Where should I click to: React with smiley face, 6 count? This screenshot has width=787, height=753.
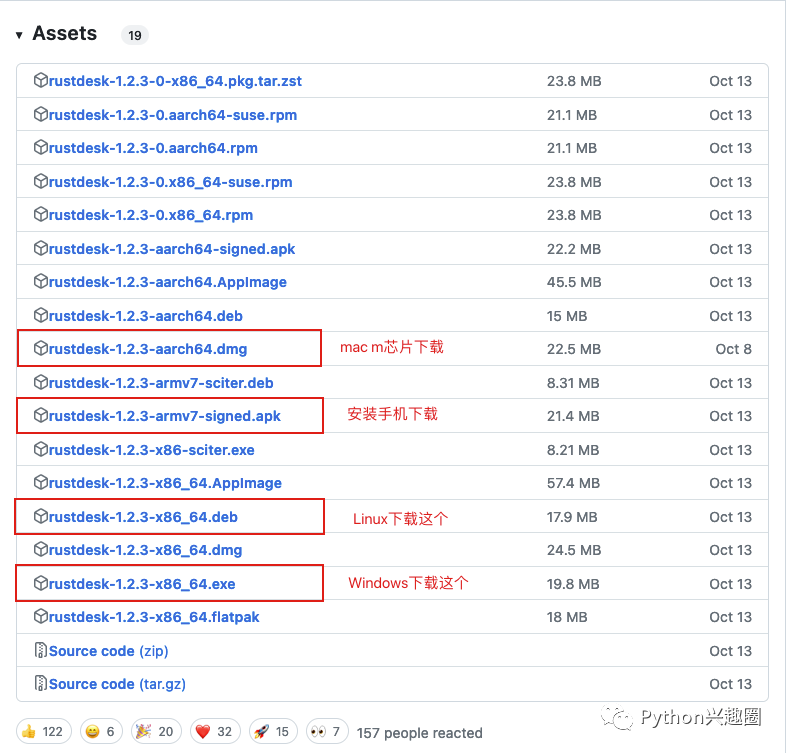[101, 731]
